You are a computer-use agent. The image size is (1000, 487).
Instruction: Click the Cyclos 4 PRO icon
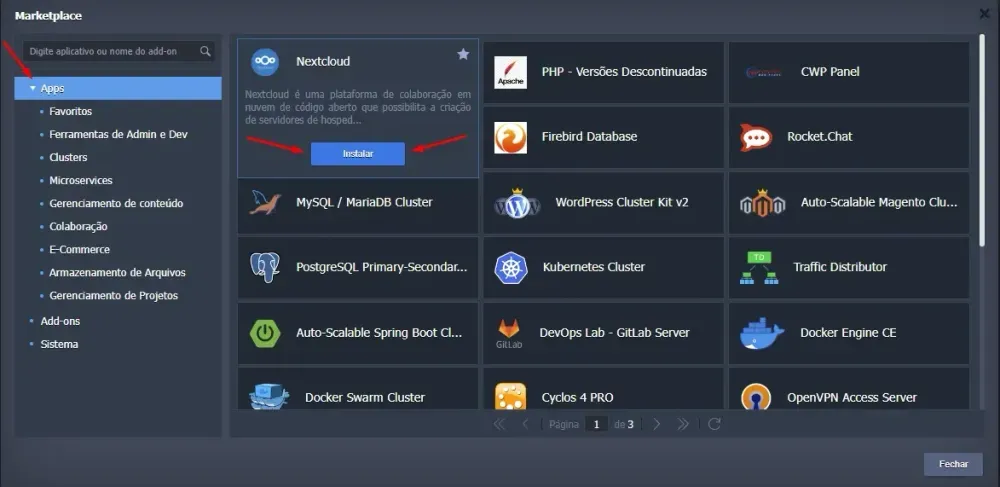pos(510,396)
